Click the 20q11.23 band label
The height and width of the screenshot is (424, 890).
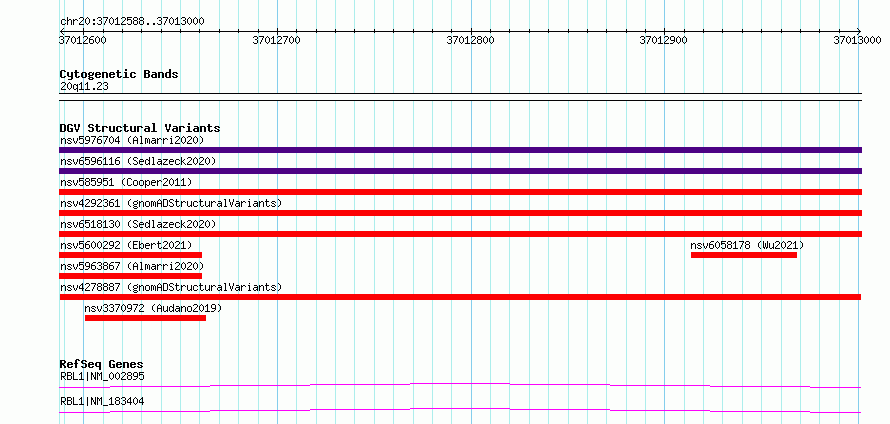click(84, 87)
